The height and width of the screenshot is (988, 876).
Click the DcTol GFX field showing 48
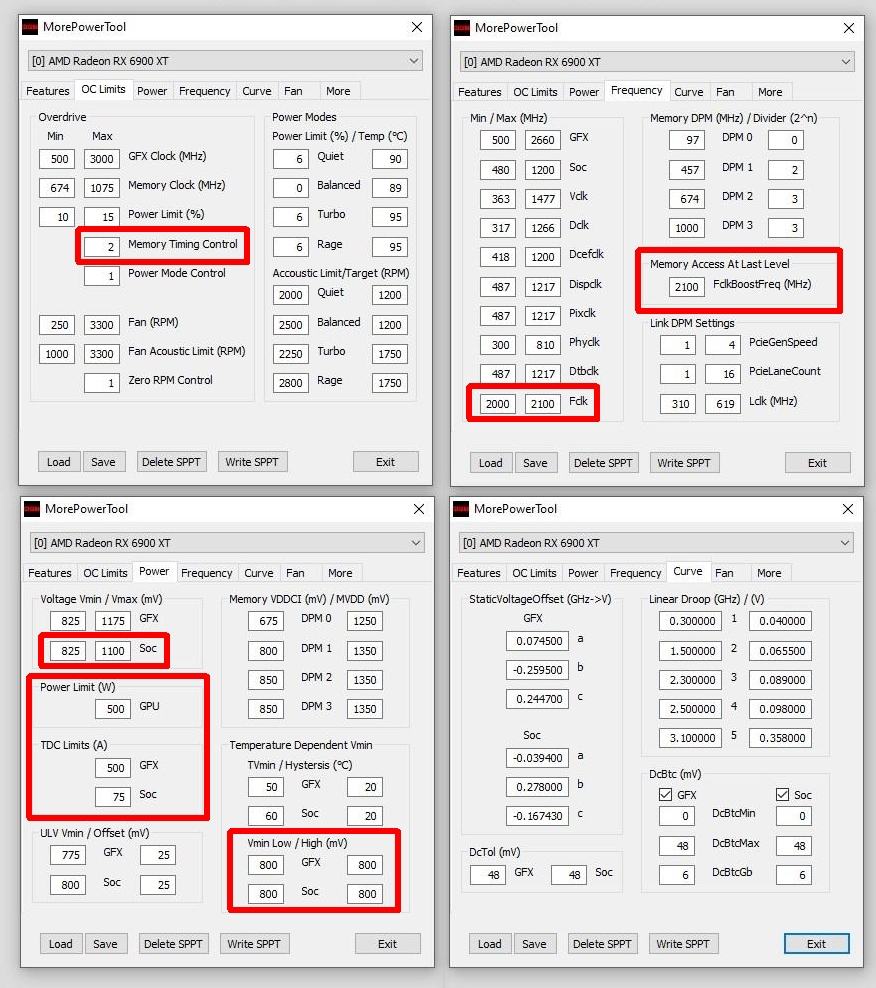[x=488, y=875]
